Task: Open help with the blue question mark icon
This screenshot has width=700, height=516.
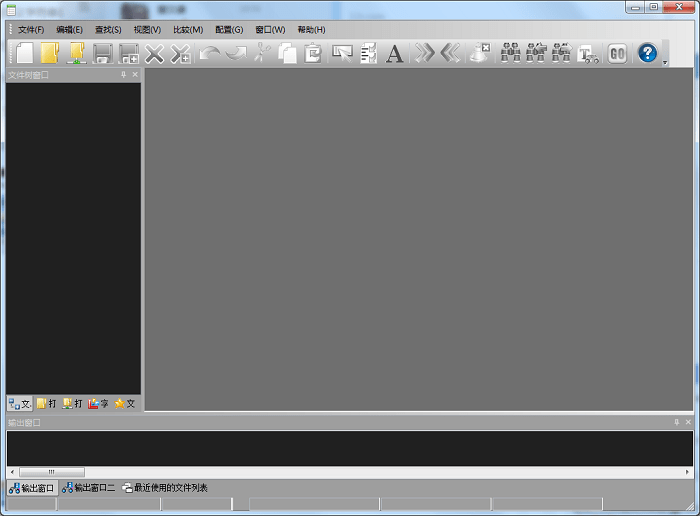Action: pos(647,53)
